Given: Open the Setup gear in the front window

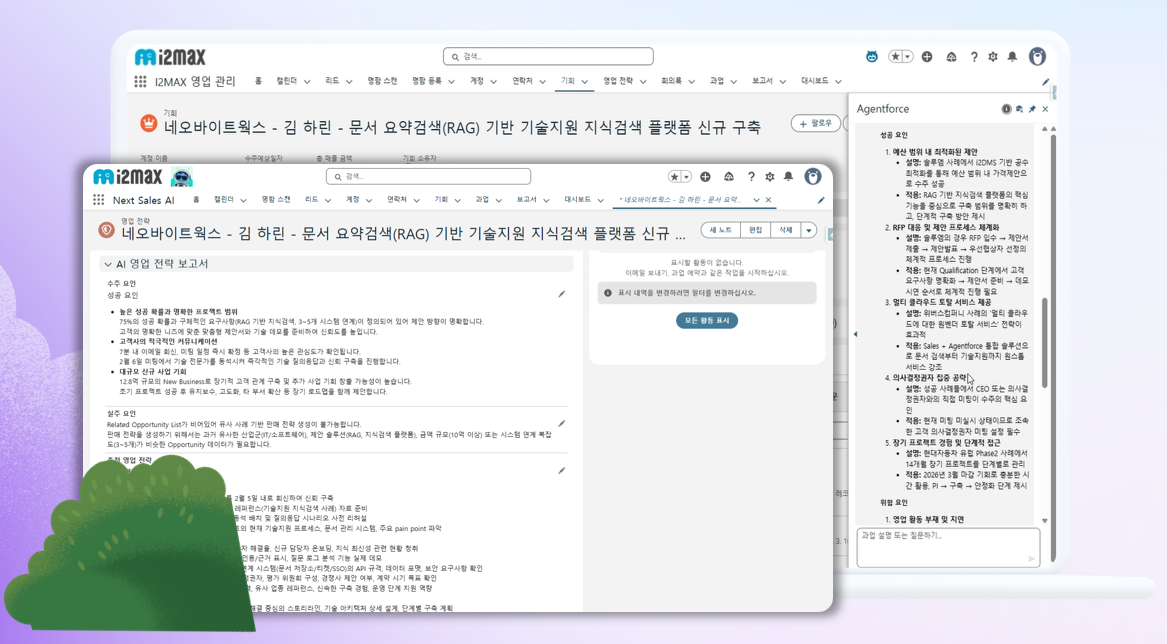Looking at the screenshot, I should pyautogui.click(x=770, y=176).
